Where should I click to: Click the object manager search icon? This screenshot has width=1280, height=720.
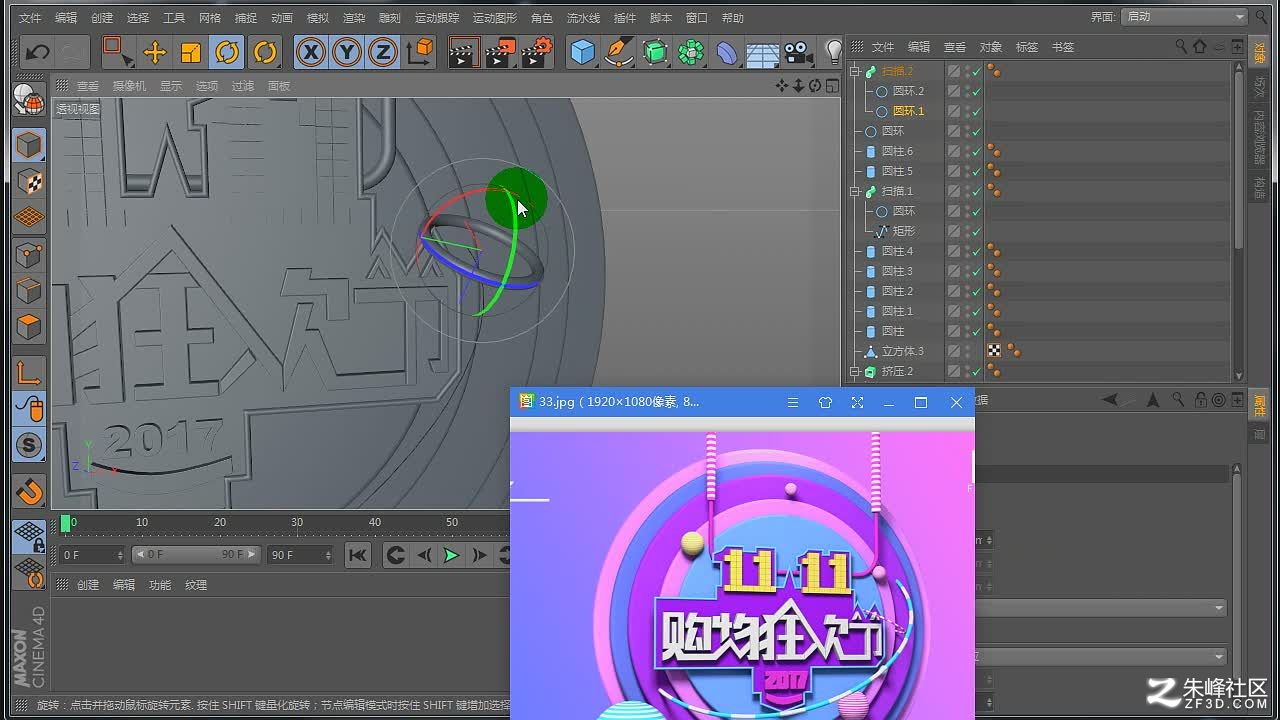(1182, 47)
